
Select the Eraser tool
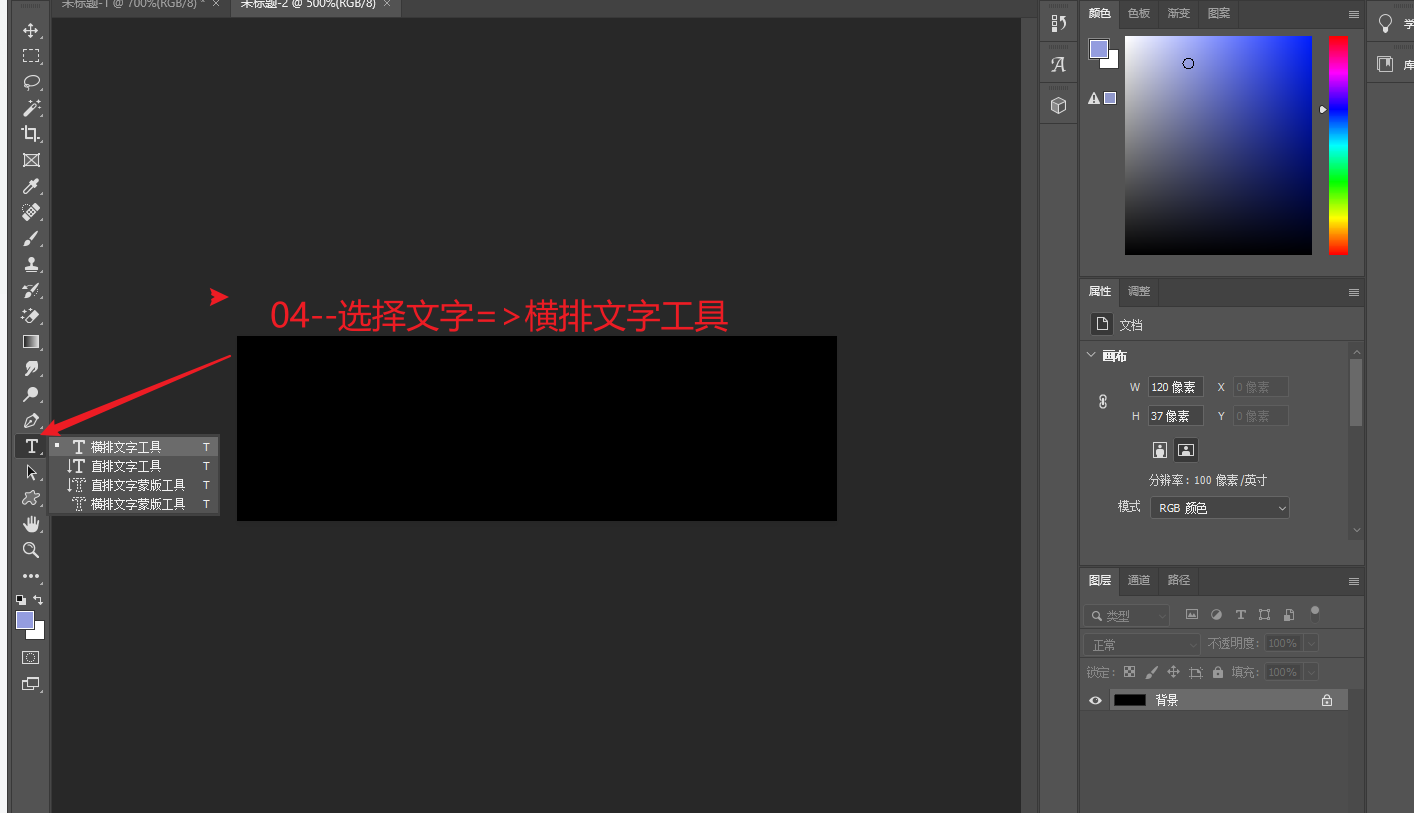click(31, 316)
